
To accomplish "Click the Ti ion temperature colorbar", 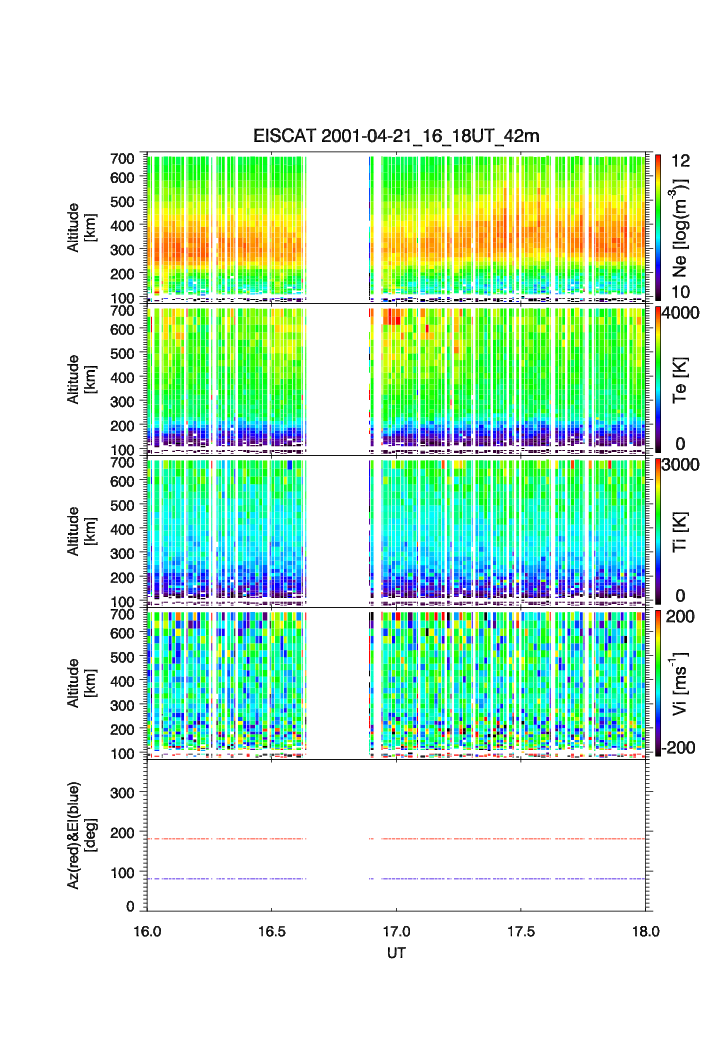I will tap(658, 531).
